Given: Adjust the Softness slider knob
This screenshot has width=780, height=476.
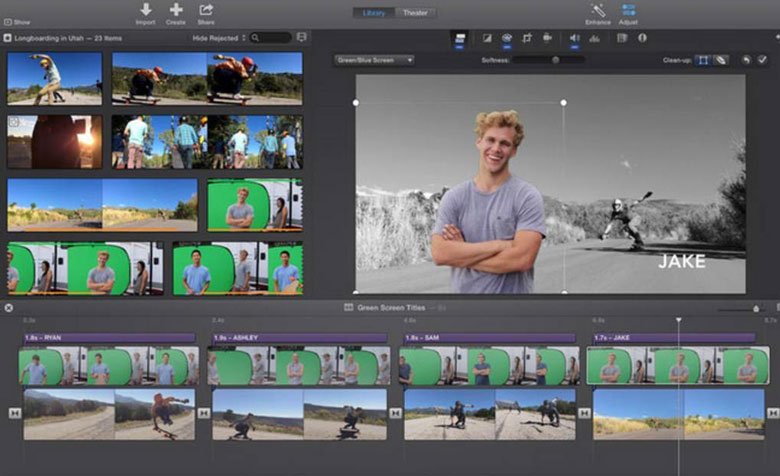Looking at the screenshot, I should click(556, 60).
